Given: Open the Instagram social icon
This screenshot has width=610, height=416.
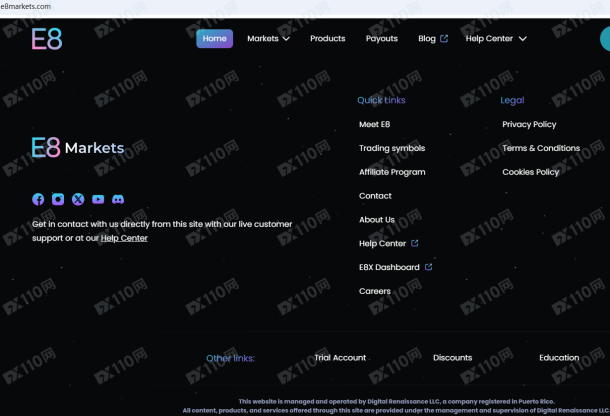Looking at the screenshot, I should click(x=58, y=199).
